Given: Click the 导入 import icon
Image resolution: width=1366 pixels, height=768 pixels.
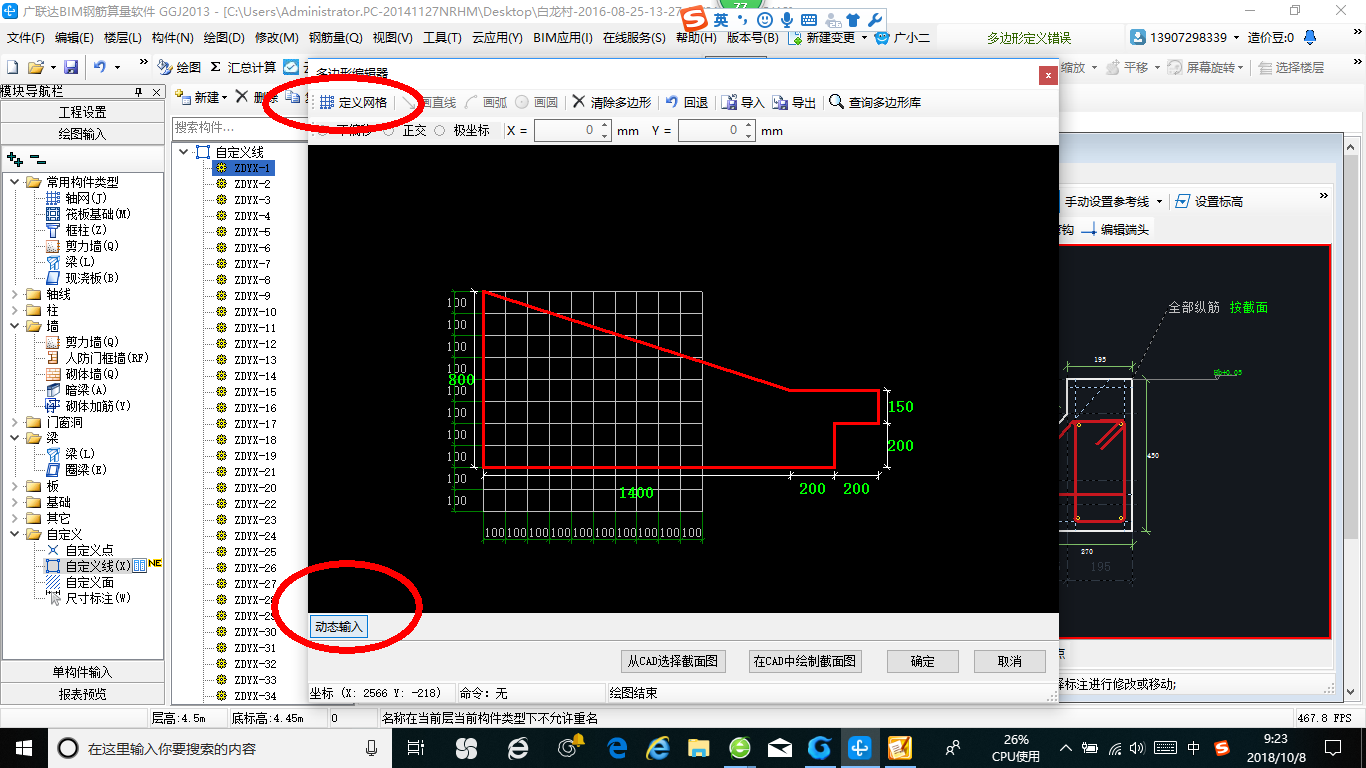Looking at the screenshot, I should 730,102.
